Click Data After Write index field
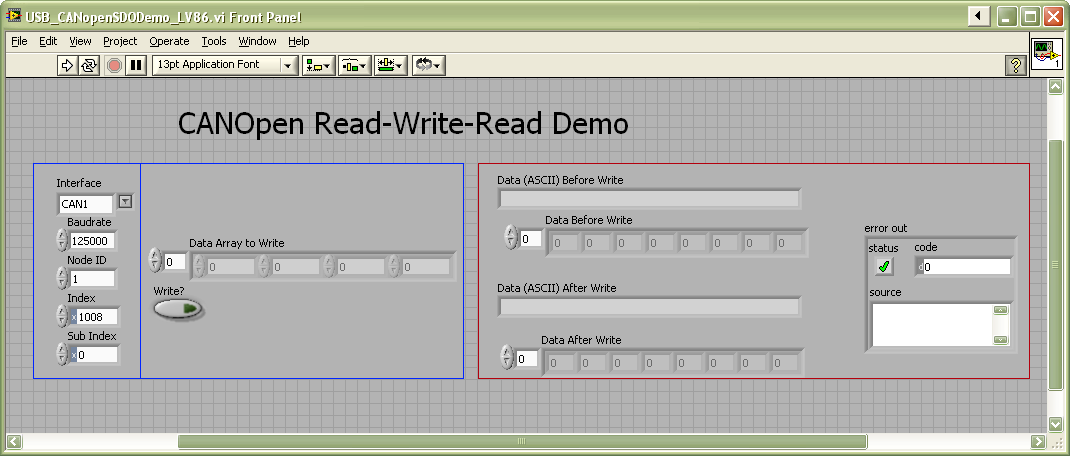 pyautogui.click(x=527, y=359)
